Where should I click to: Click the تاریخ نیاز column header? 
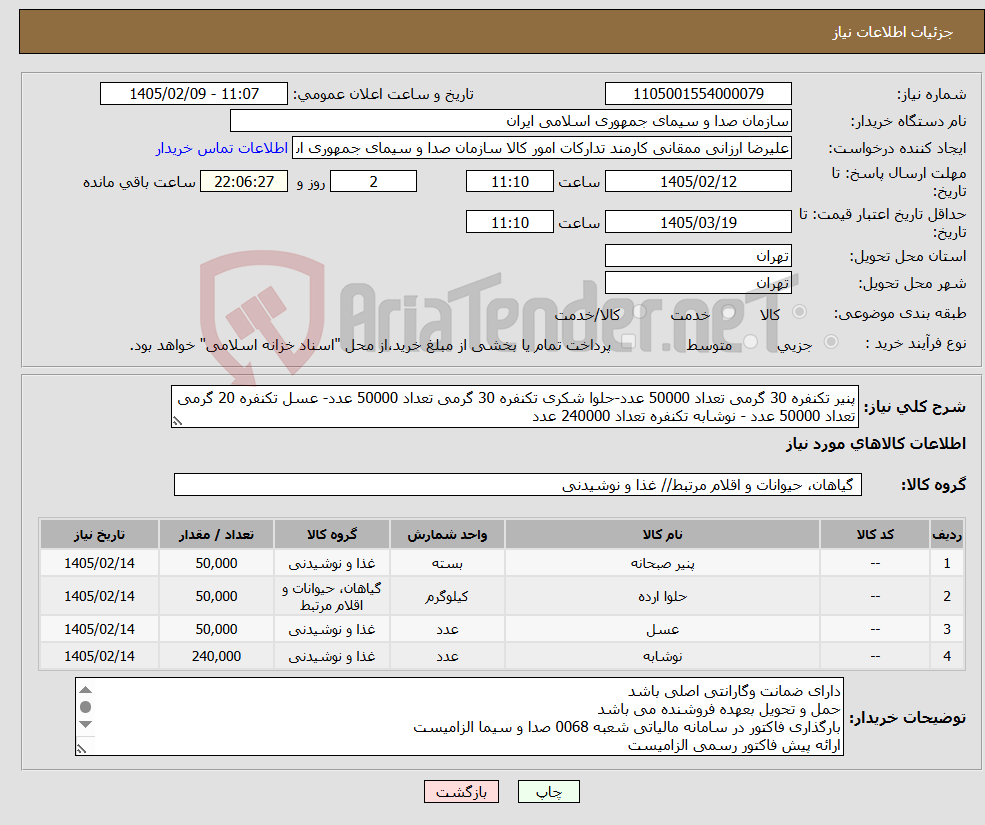pos(99,534)
